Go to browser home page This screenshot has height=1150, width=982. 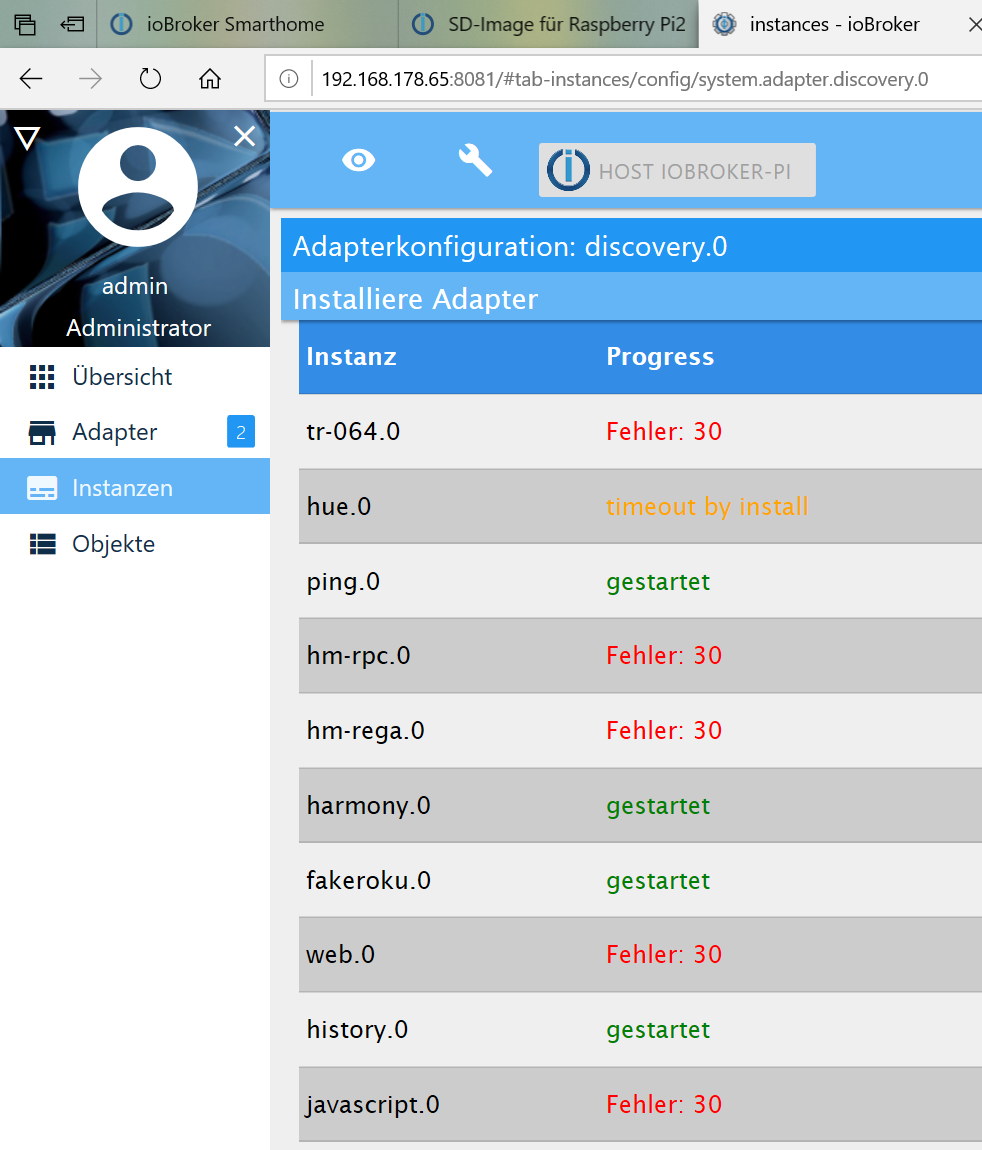210,78
